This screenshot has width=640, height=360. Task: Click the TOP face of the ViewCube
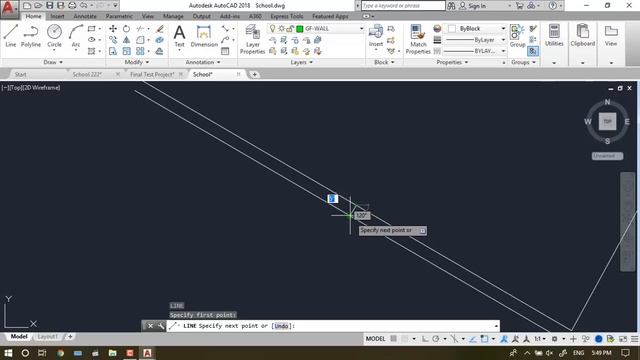point(607,122)
